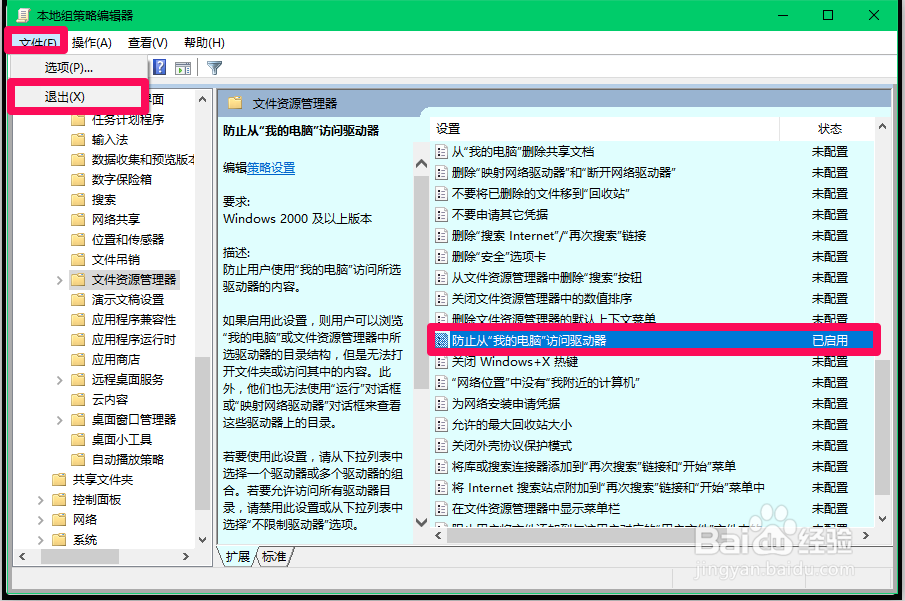Screen dimensions: 905x601
Task: Open the 操作(A) menu
Action: point(92,43)
